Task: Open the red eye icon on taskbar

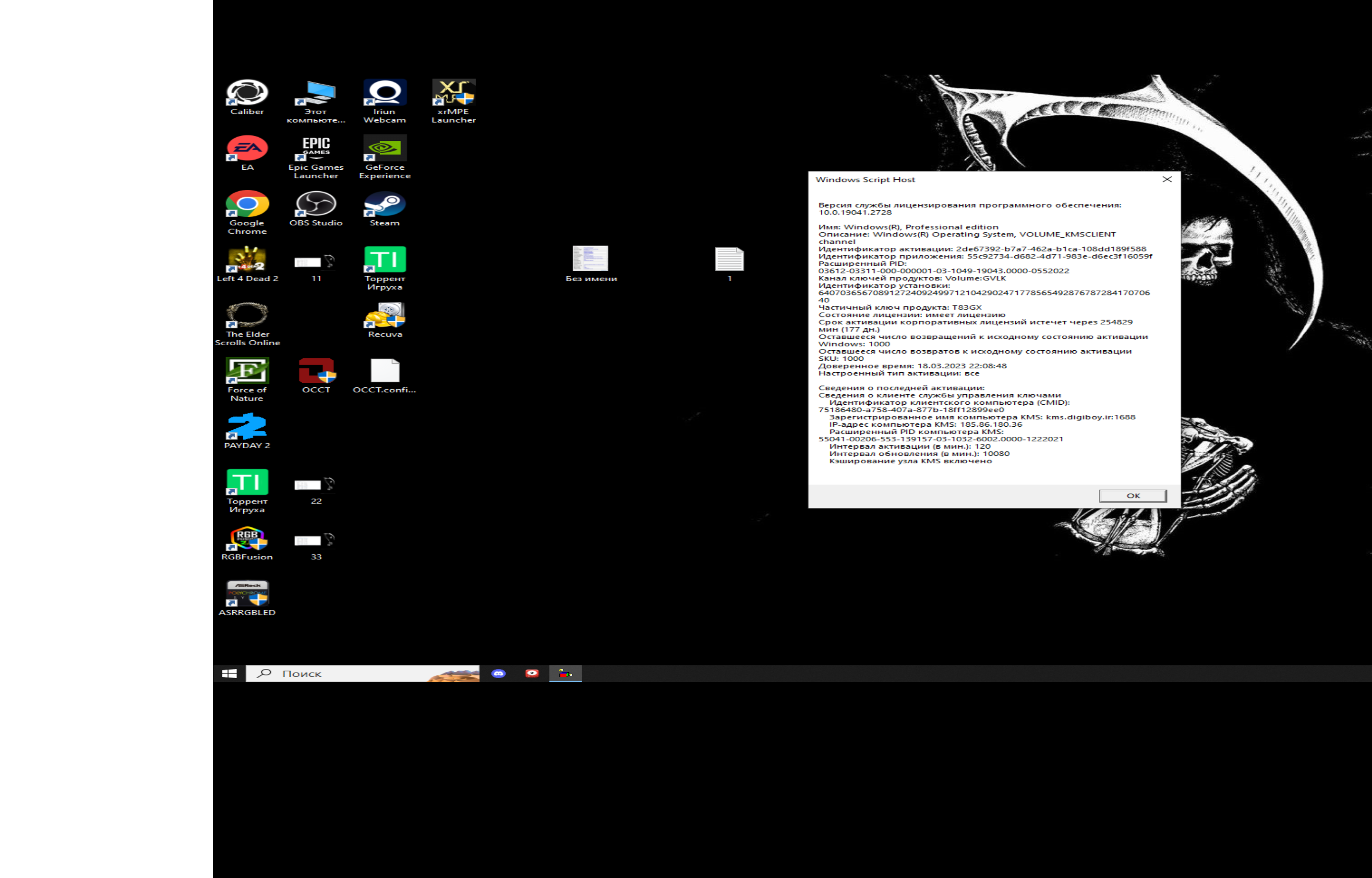Action: coord(532,673)
